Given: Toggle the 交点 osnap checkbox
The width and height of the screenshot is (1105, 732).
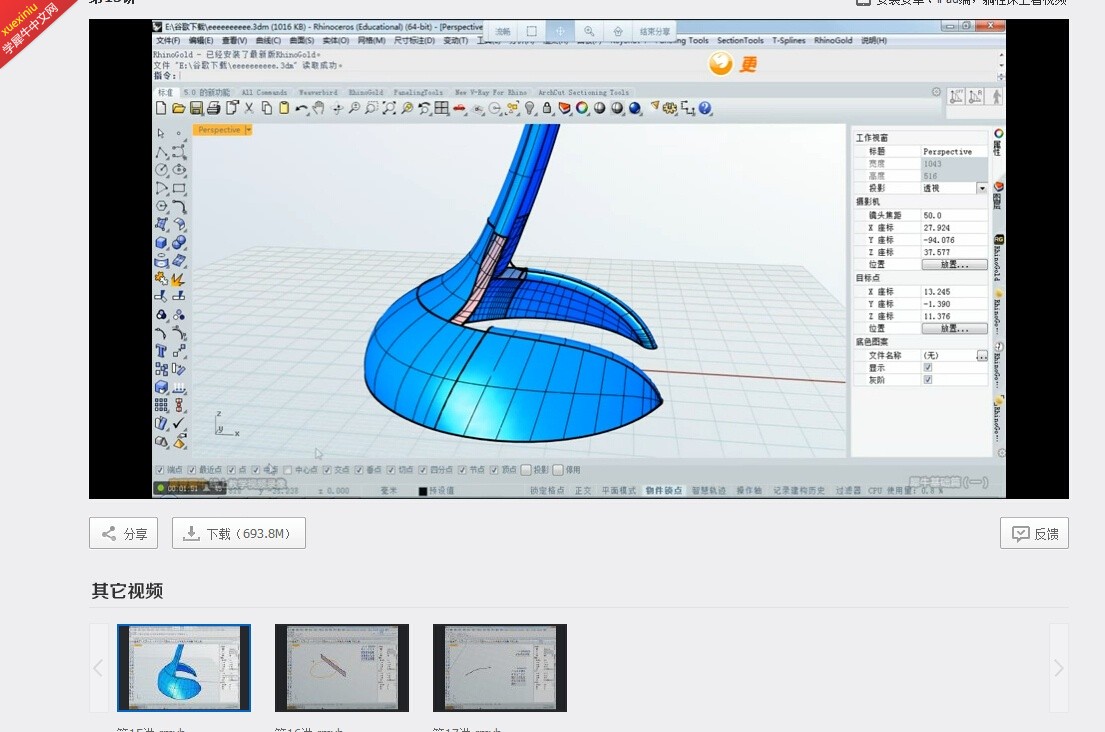Looking at the screenshot, I should (x=327, y=470).
